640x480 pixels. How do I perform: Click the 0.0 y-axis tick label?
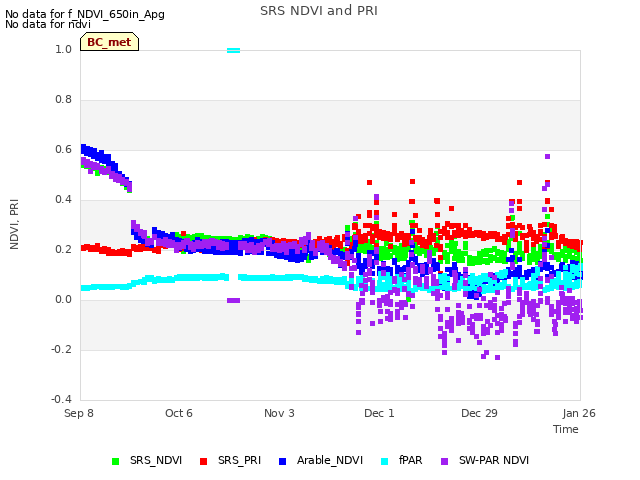click(63, 300)
